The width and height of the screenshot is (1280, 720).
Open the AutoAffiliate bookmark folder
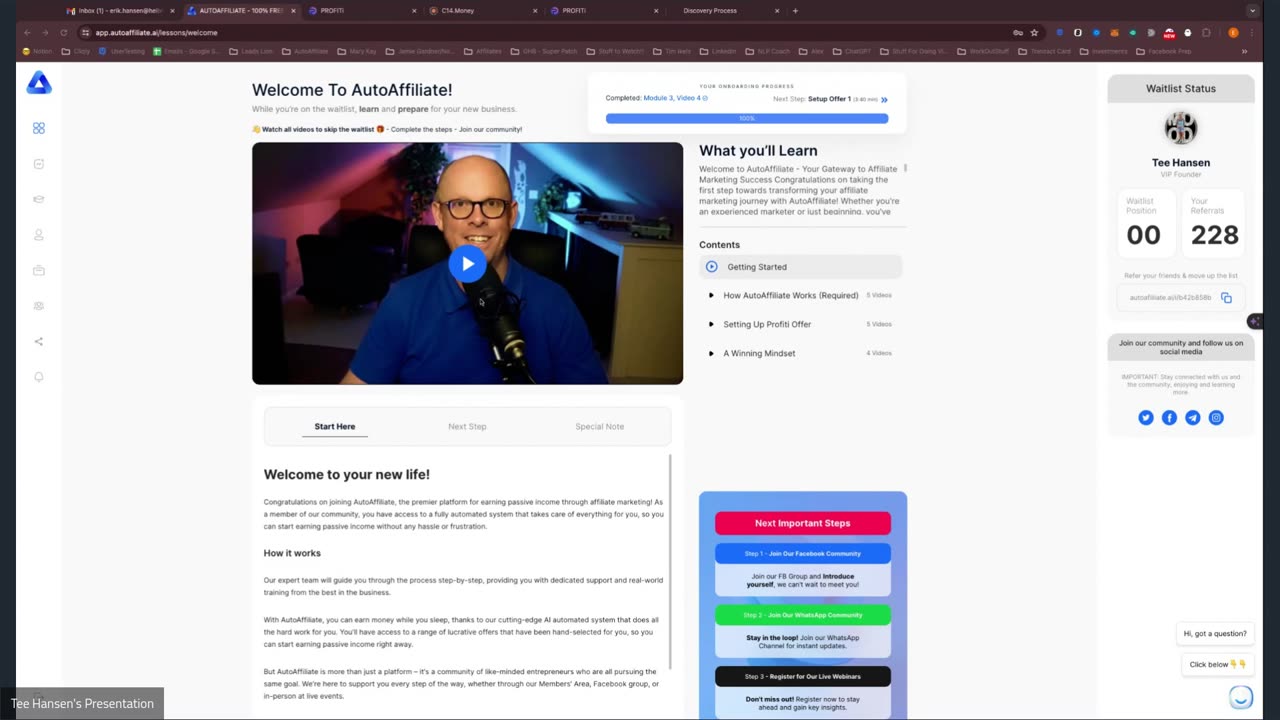pos(305,51)
